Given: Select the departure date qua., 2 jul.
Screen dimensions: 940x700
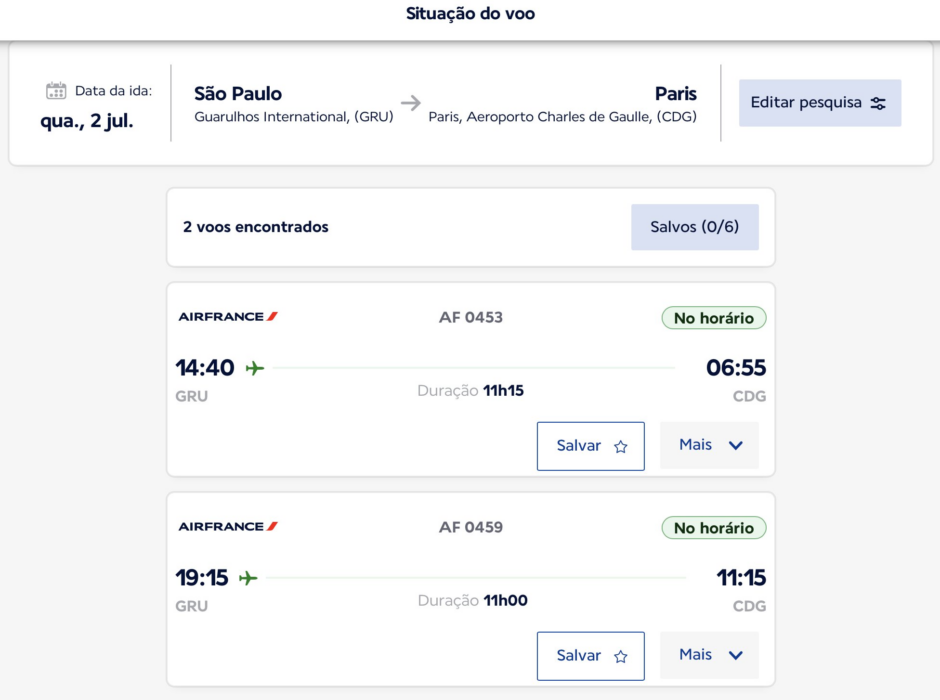Looking at the screenshot, I should (87, 121).
